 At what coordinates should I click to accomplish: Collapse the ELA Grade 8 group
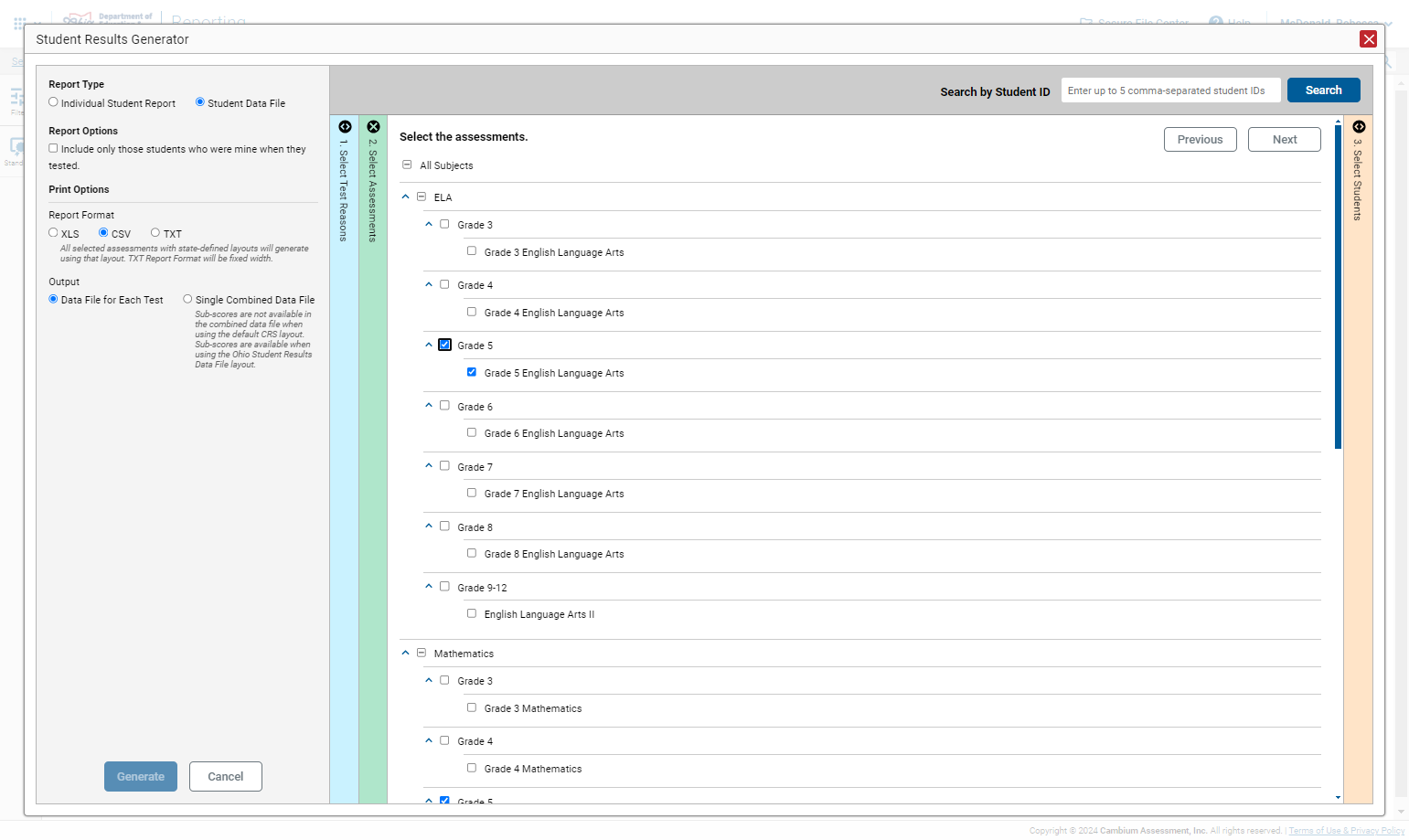pos(428,526)
